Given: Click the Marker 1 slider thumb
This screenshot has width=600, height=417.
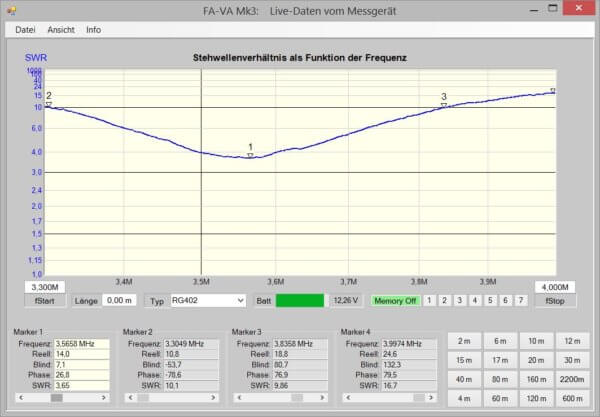Looking at the screenshot, I should (57, 398).
